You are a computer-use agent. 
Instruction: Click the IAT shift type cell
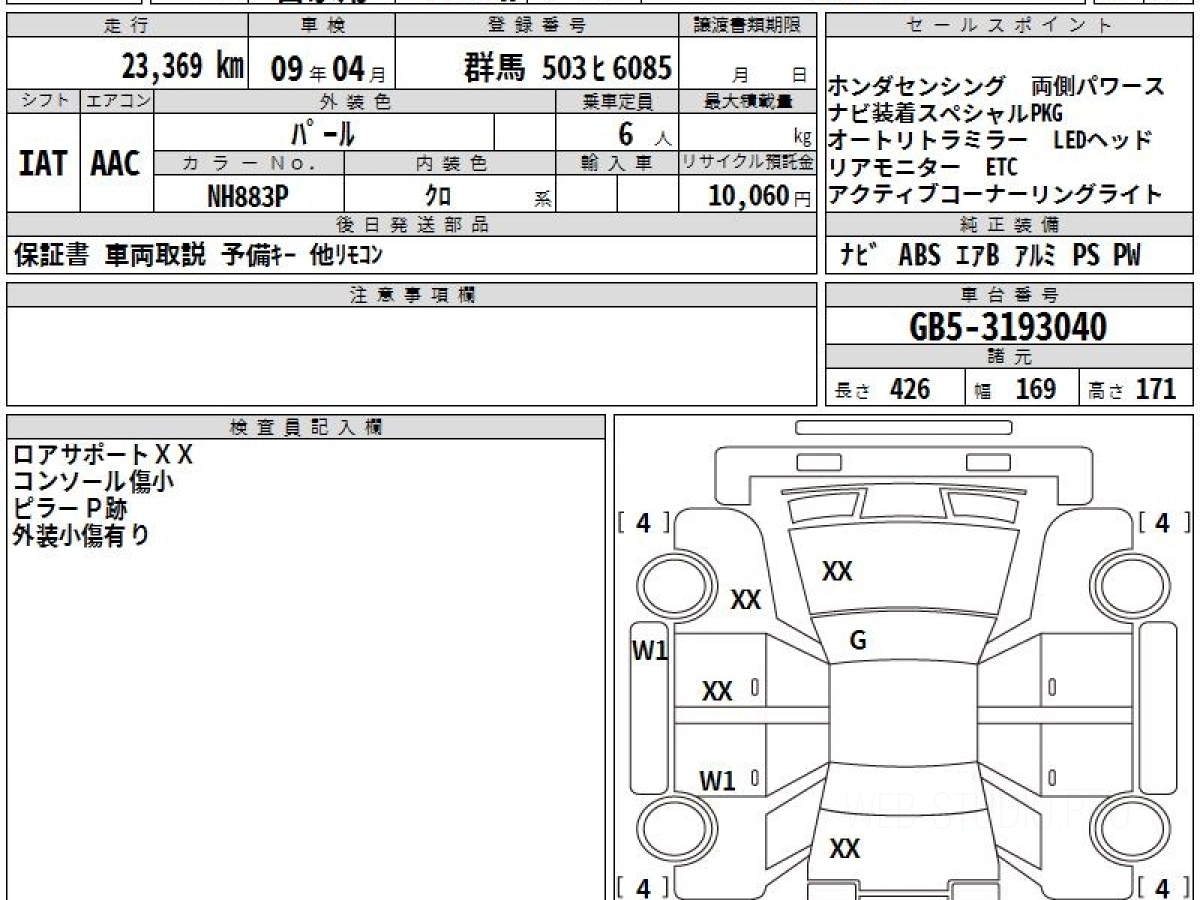[43, 164]
